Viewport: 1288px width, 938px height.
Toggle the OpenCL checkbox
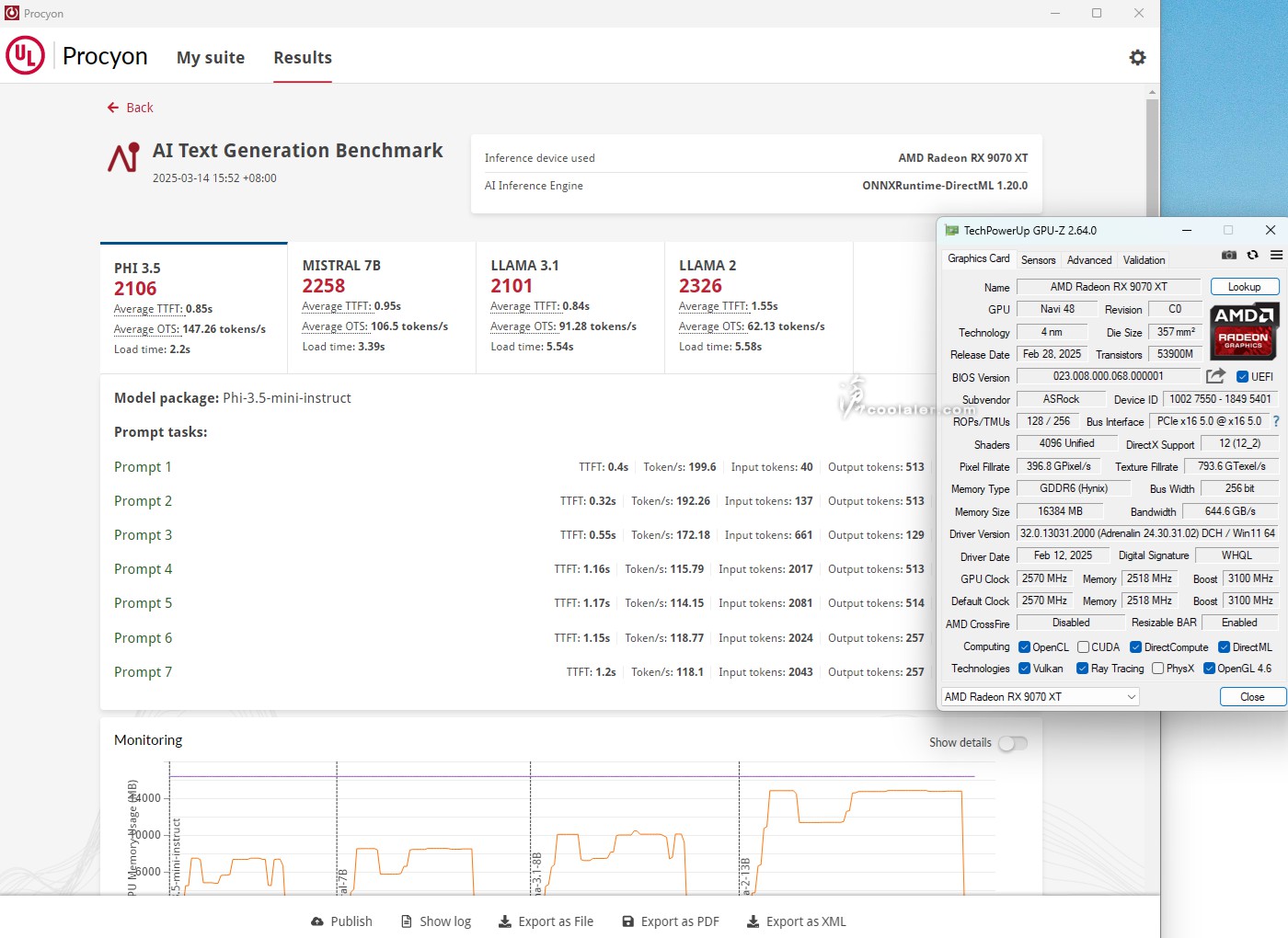coord(1024,647)
